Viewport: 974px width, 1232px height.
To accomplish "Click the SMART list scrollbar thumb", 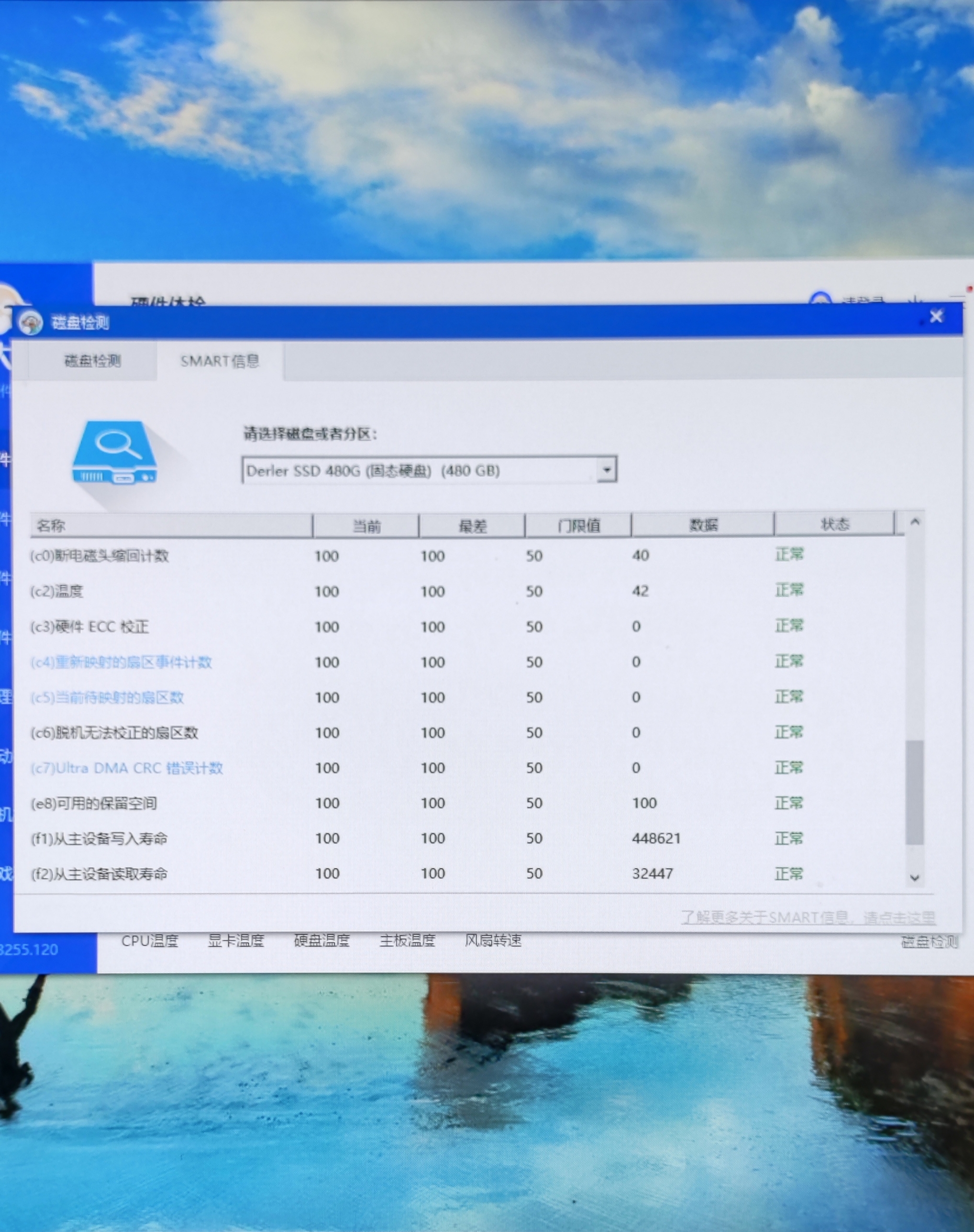I will 914,792.
